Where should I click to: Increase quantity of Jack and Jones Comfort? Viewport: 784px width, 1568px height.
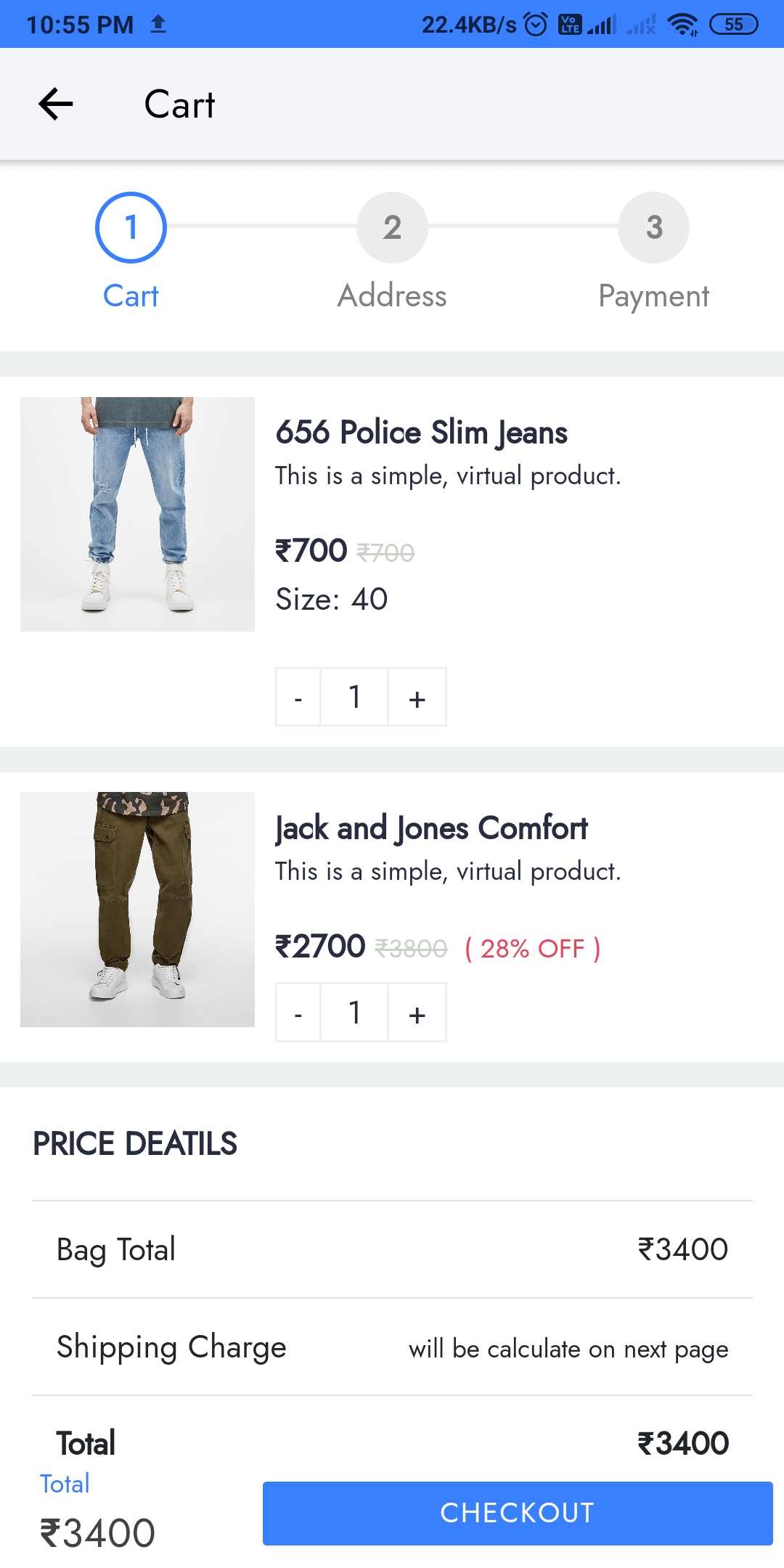point(417,1013)
